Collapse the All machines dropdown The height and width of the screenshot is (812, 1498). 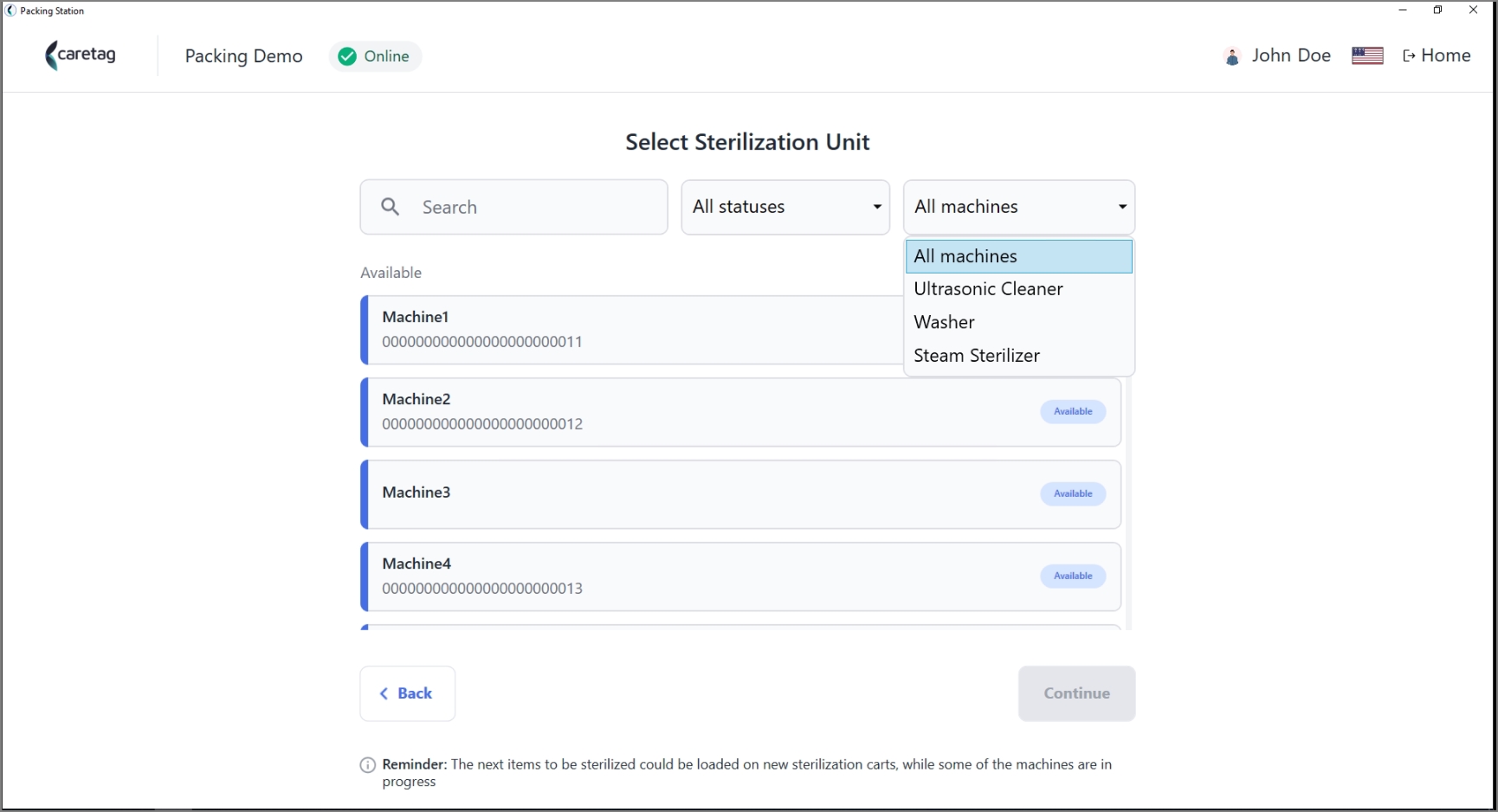pyautogui.click(x=1019, y=207)
